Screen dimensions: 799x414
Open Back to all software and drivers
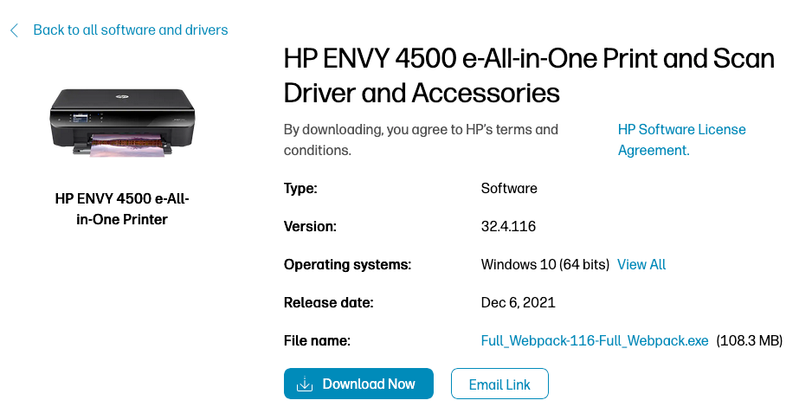[130, 30]
